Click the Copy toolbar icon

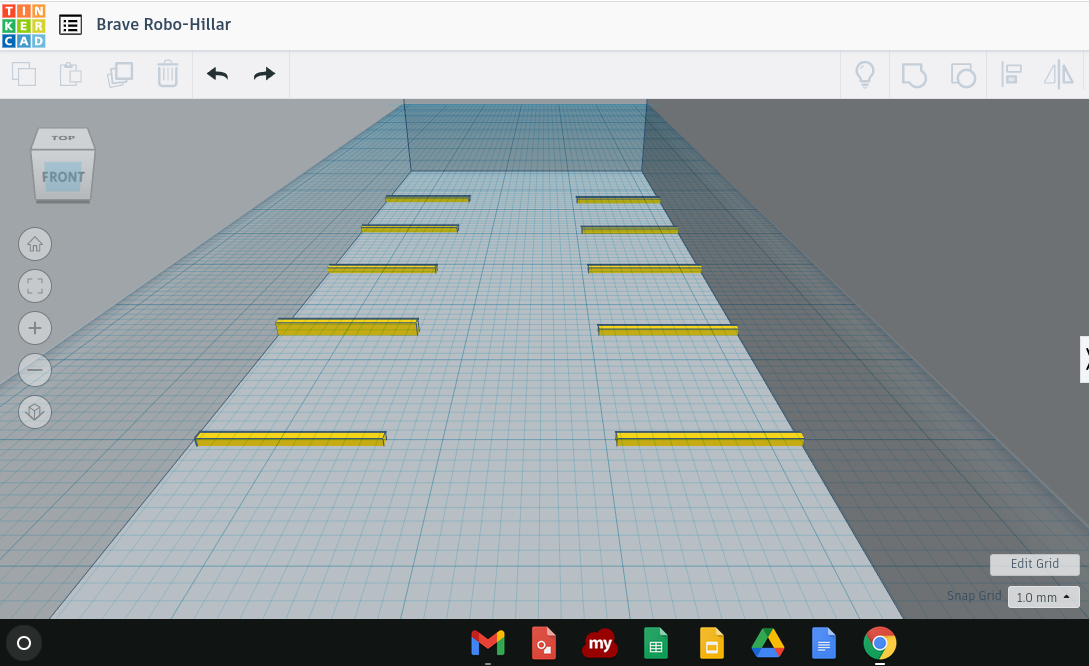coord(24,74)
